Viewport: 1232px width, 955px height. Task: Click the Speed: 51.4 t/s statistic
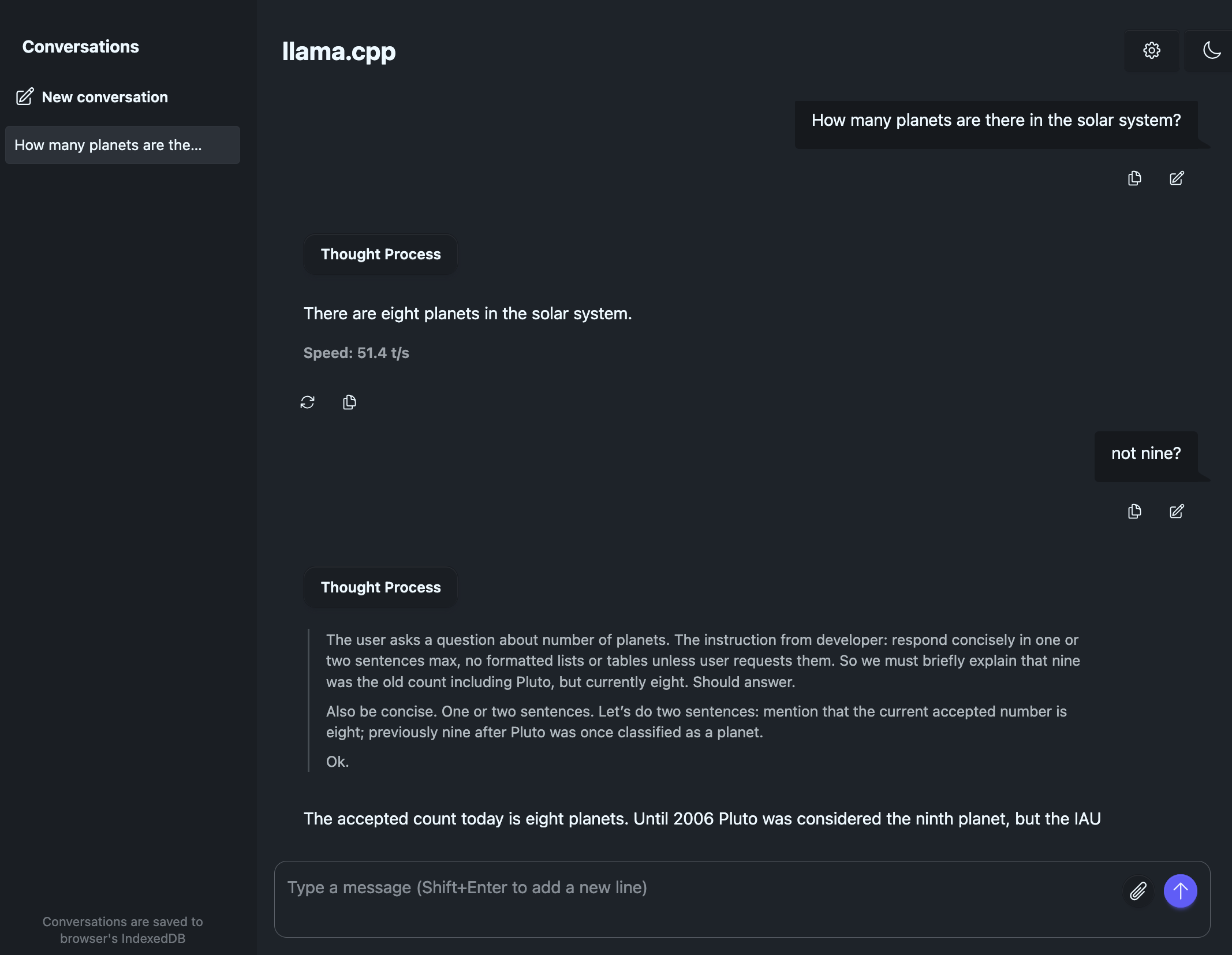tap(356, 353)
